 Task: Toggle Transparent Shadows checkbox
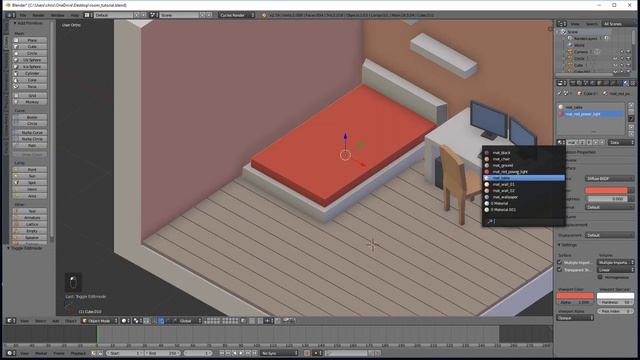[560, 270]
